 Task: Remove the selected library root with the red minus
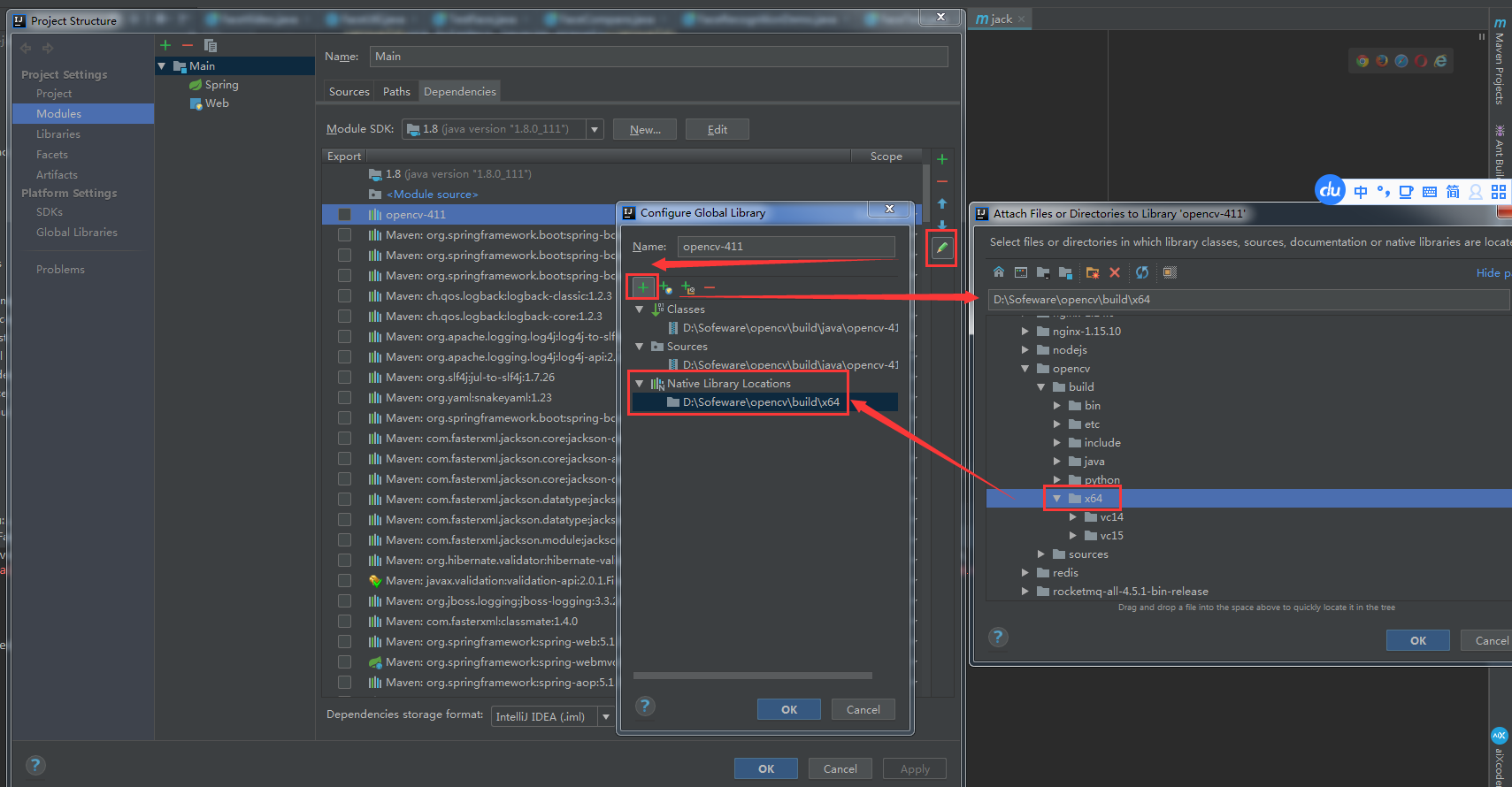[x=710, y=287]
